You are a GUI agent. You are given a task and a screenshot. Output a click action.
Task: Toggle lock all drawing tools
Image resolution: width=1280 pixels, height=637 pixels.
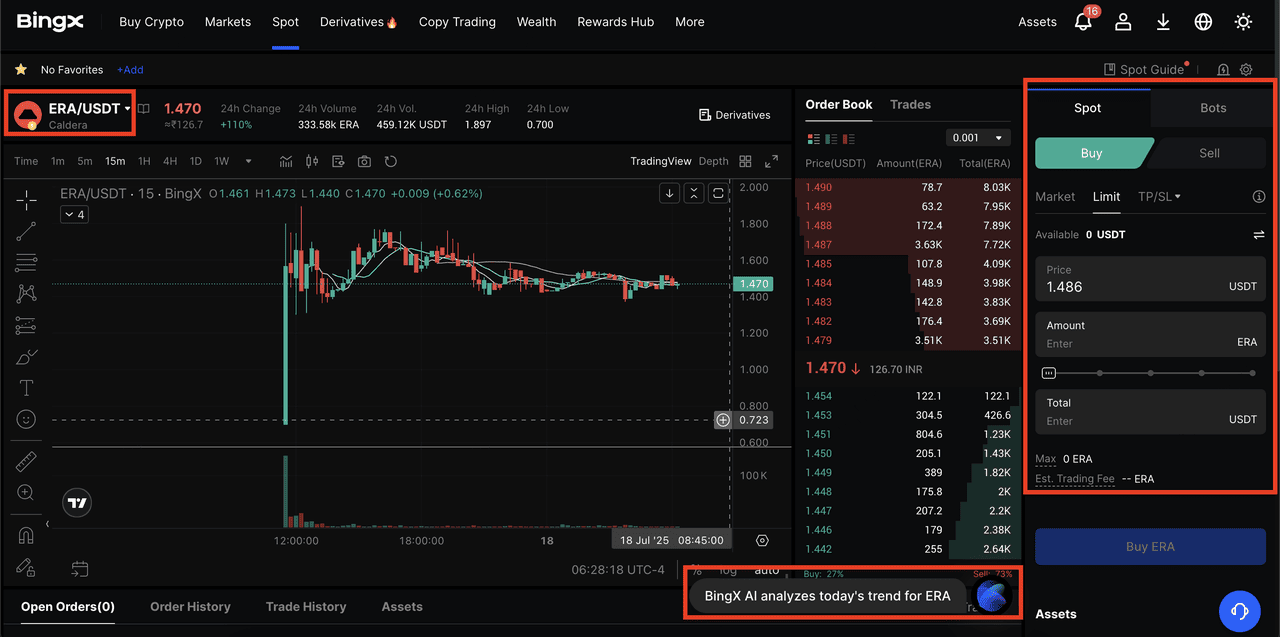(26, 566)
